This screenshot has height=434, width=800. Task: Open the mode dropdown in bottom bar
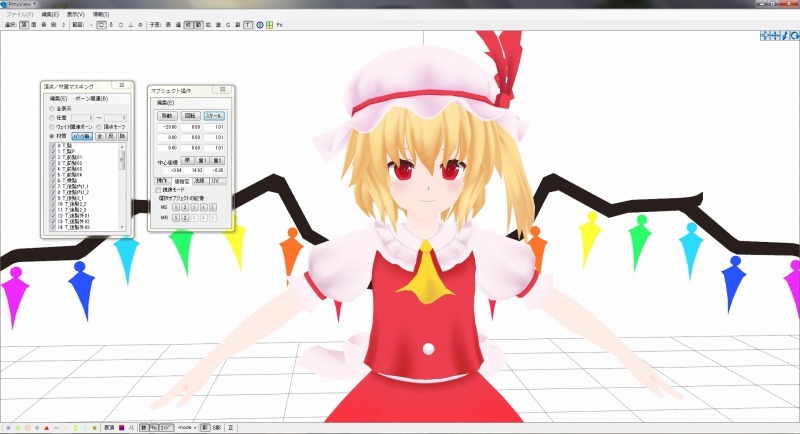(187, 428)
